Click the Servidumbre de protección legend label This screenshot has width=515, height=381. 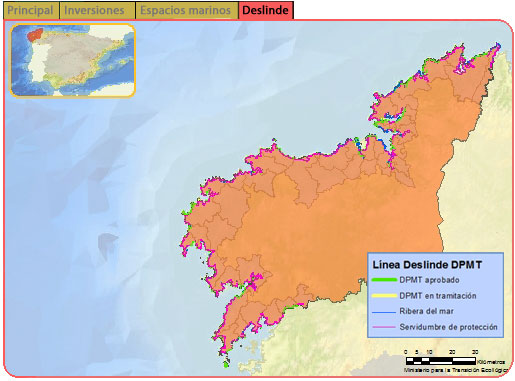point(448,327)
